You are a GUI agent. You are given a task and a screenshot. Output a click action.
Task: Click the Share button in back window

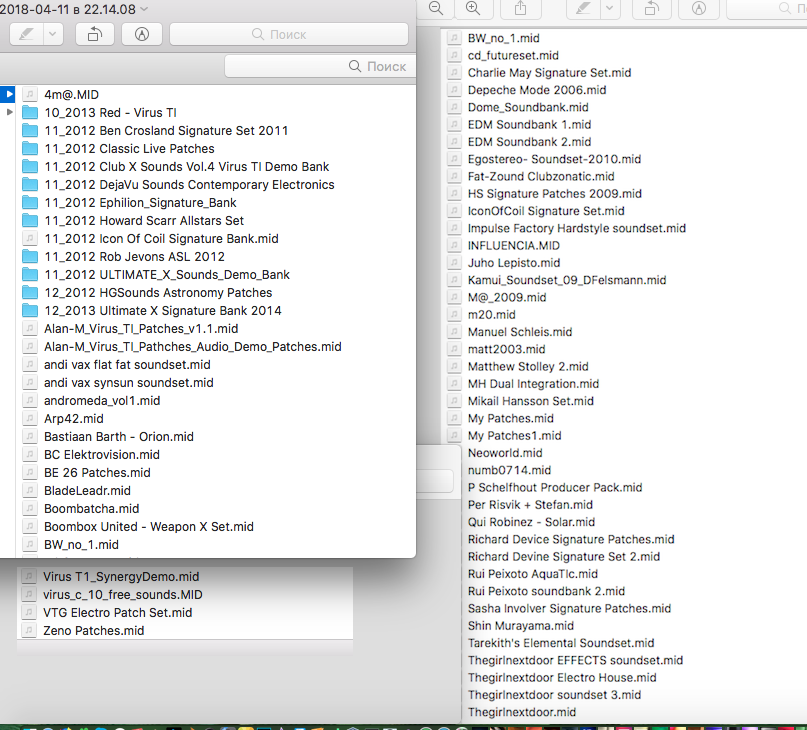pos(521,8)
